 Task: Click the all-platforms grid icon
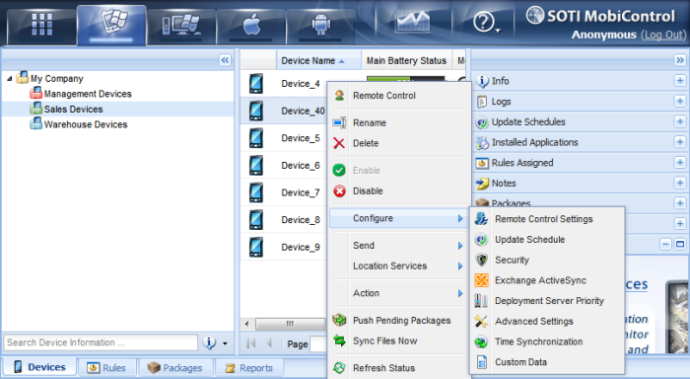click(x=42, y=25)
